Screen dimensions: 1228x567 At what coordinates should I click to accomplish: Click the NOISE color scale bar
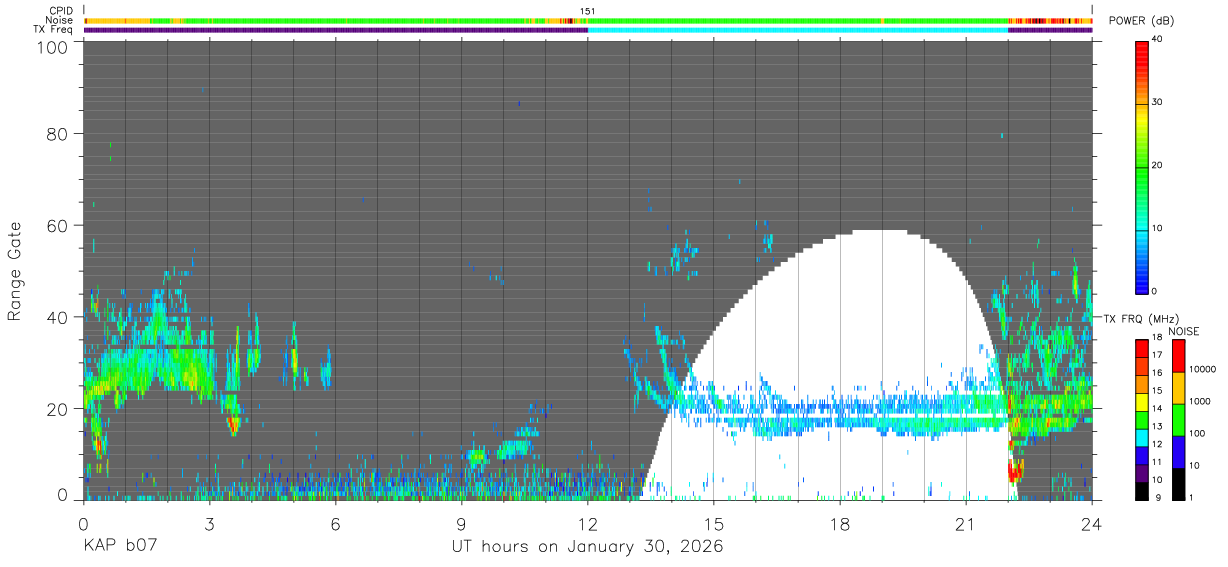click(1179, 419)
